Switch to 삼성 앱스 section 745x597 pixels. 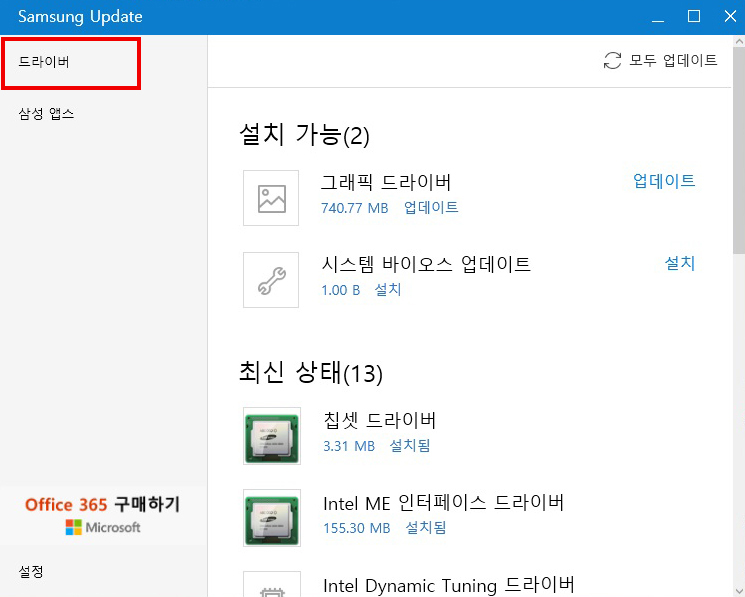point(46,114)
